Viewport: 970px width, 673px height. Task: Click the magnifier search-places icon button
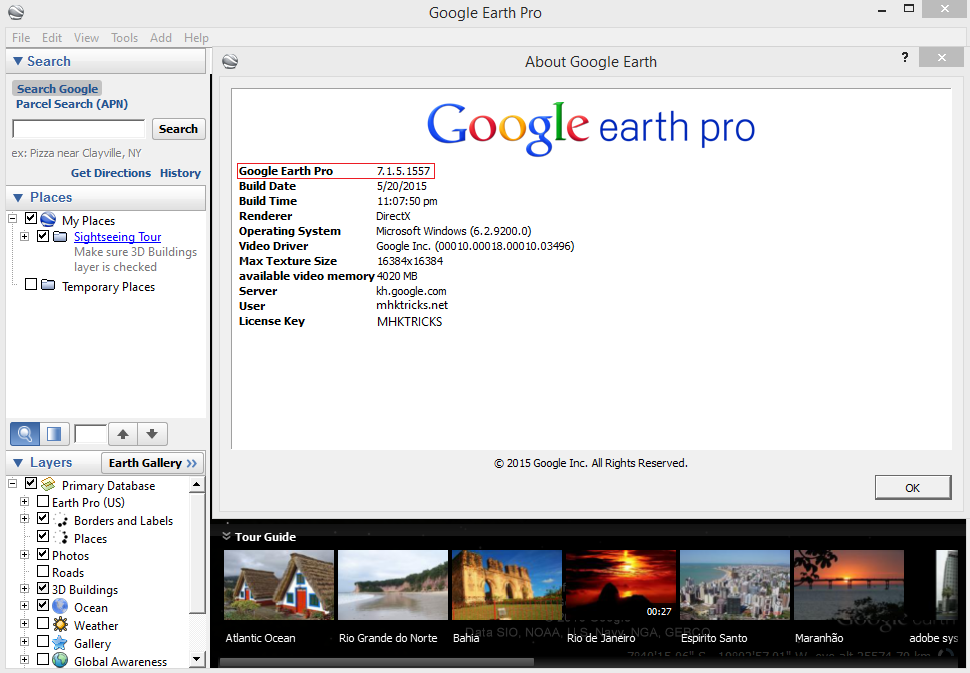(26, 434)
